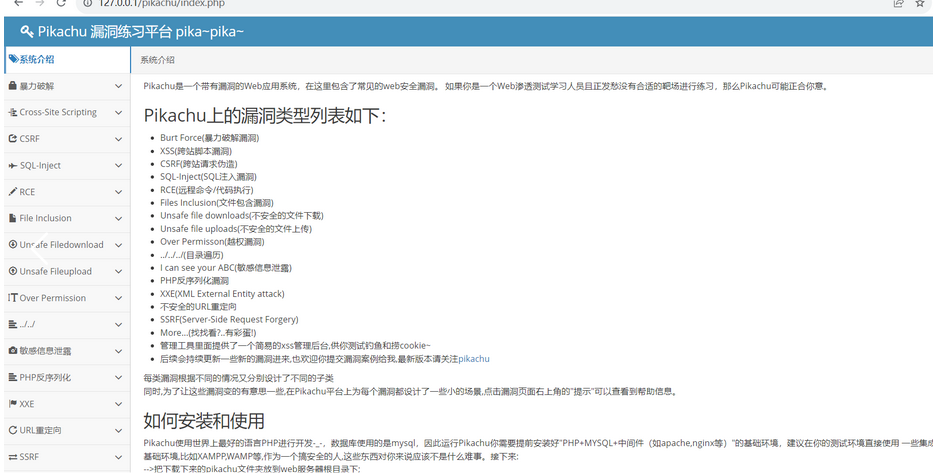The width and height of the screenshot is (933, 473).
Task: Click the ../../ directory traversal icon
Action: [12, 324]
